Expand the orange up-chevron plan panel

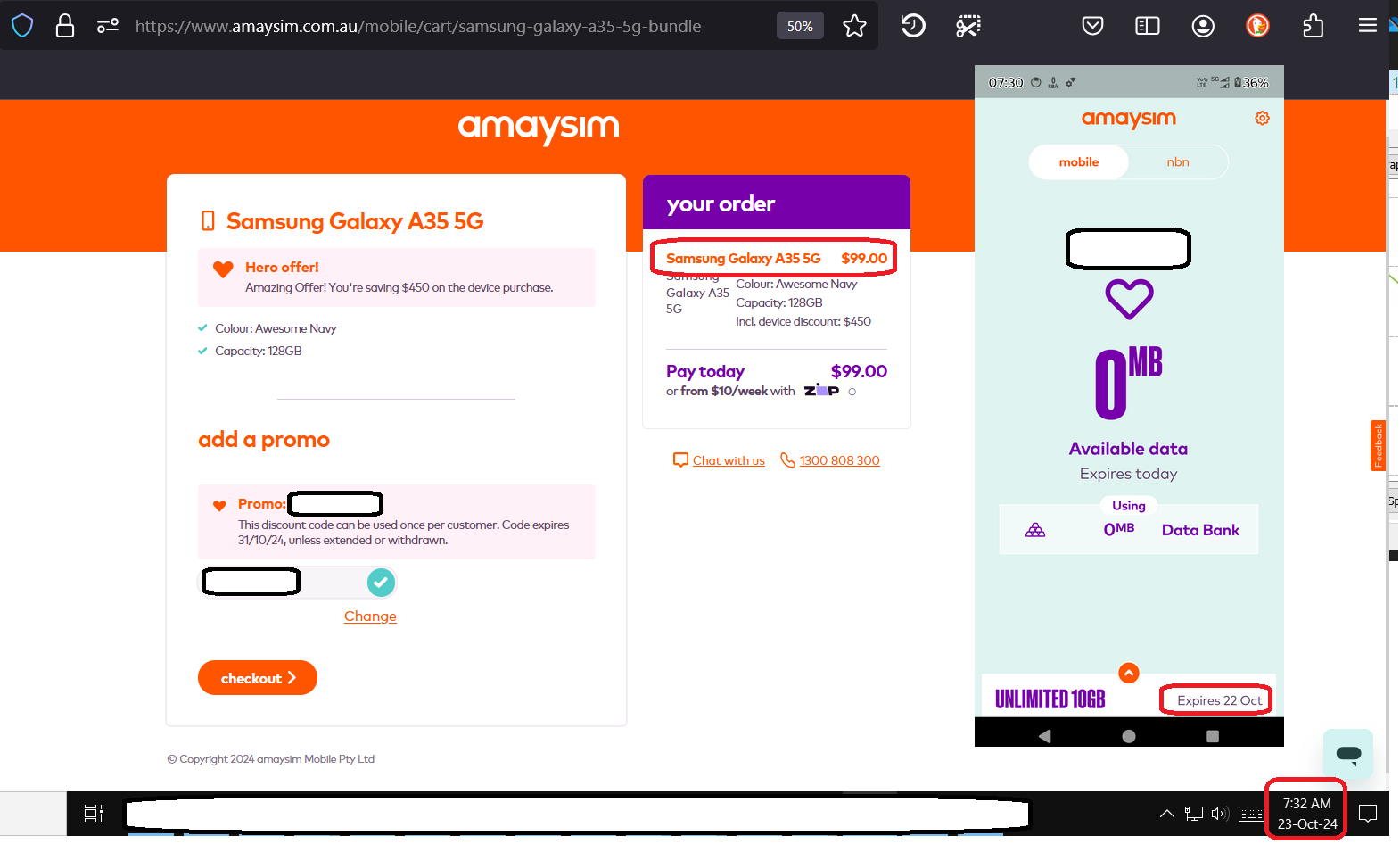pyautogui.click(x=1129, y=673)
